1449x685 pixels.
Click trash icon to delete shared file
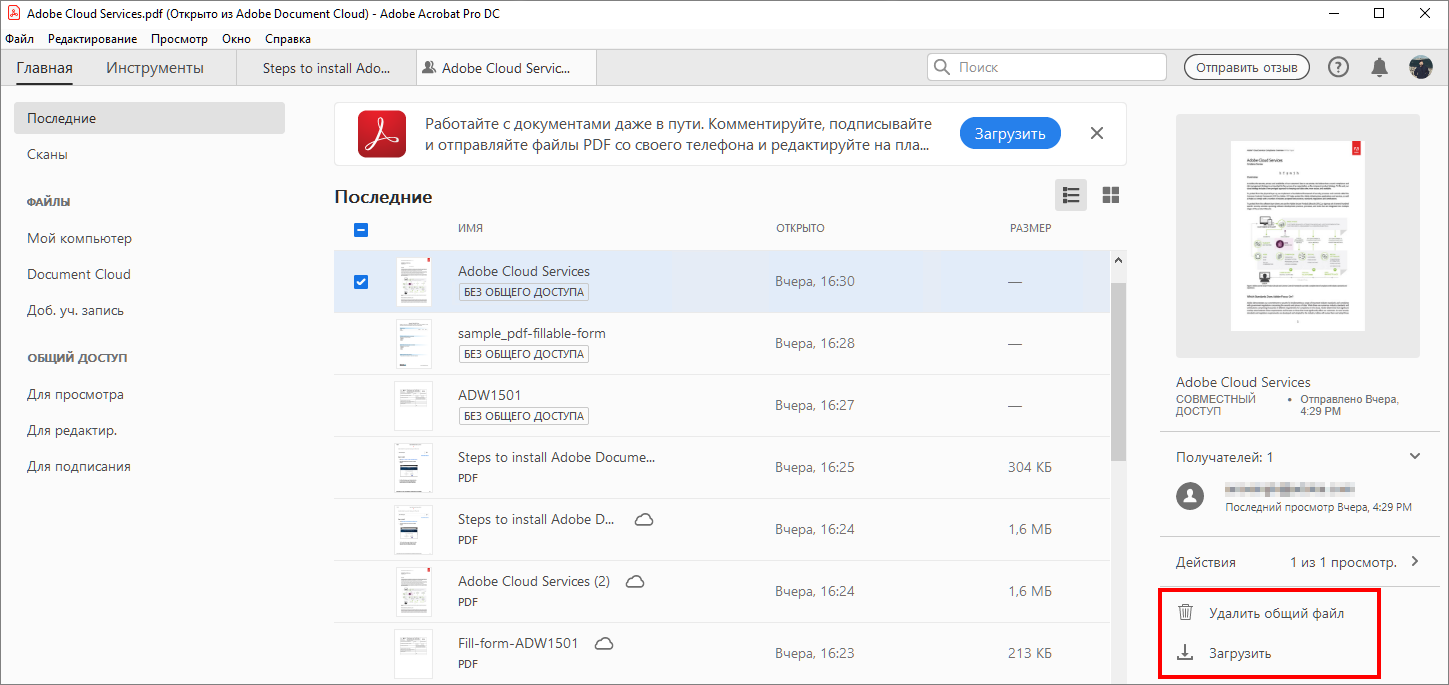click(x=1185, y=613)
